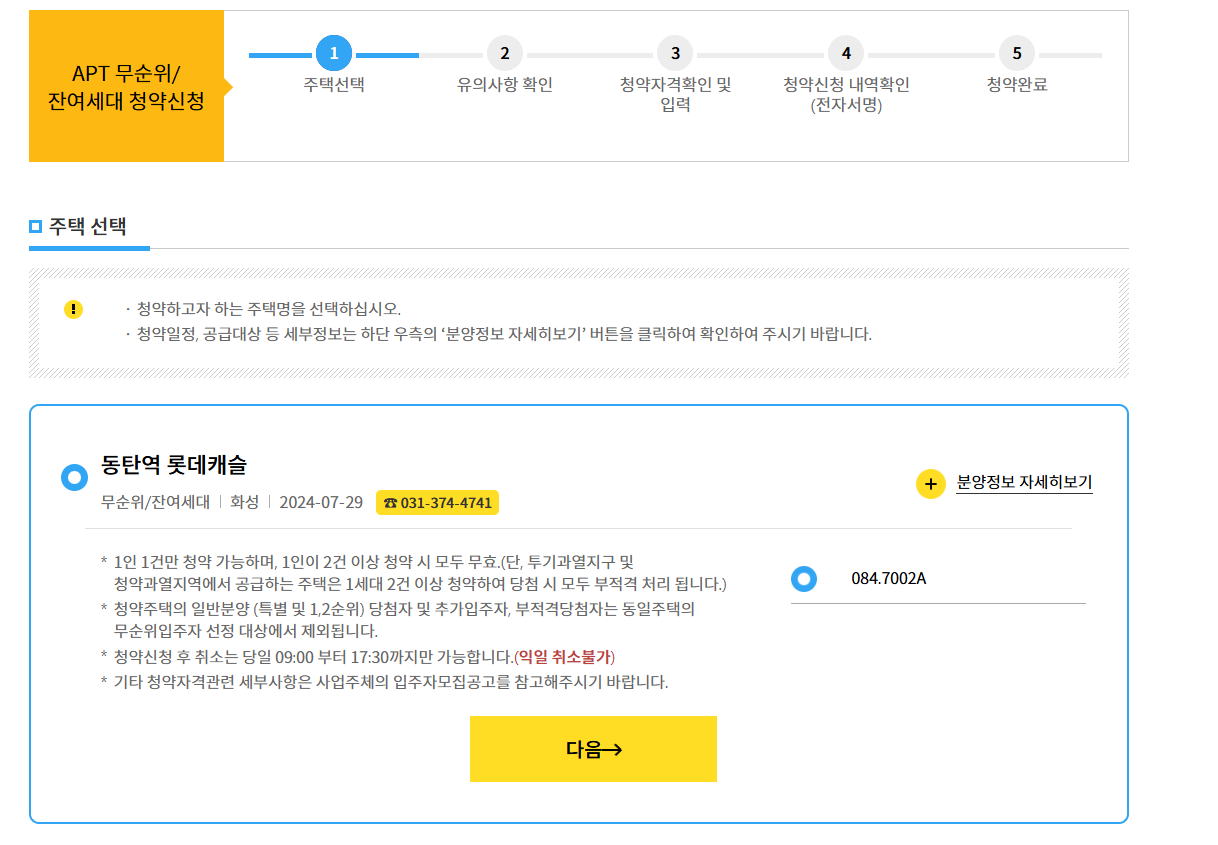Click the 유의사항 확인 step label
Screen dimensions: 1218x845
click(505, 85)
